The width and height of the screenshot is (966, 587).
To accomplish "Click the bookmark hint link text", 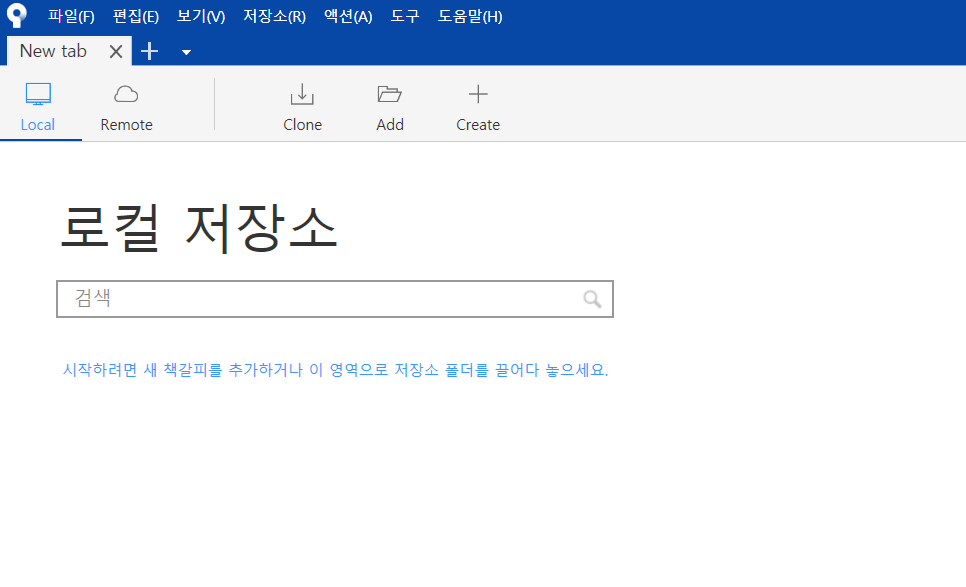I will click(x=335, y=370).
